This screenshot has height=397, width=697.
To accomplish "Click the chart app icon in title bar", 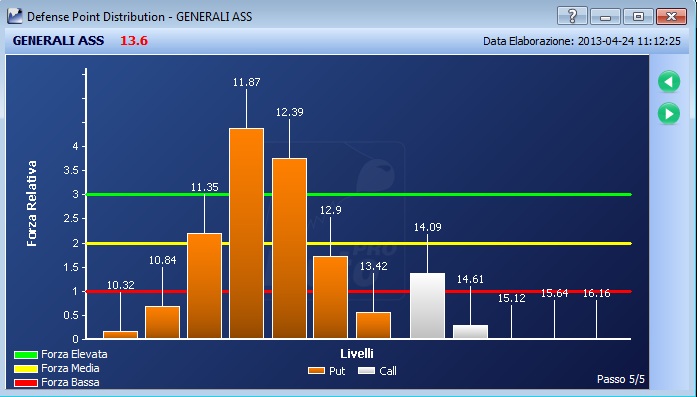I will (15, 16).
